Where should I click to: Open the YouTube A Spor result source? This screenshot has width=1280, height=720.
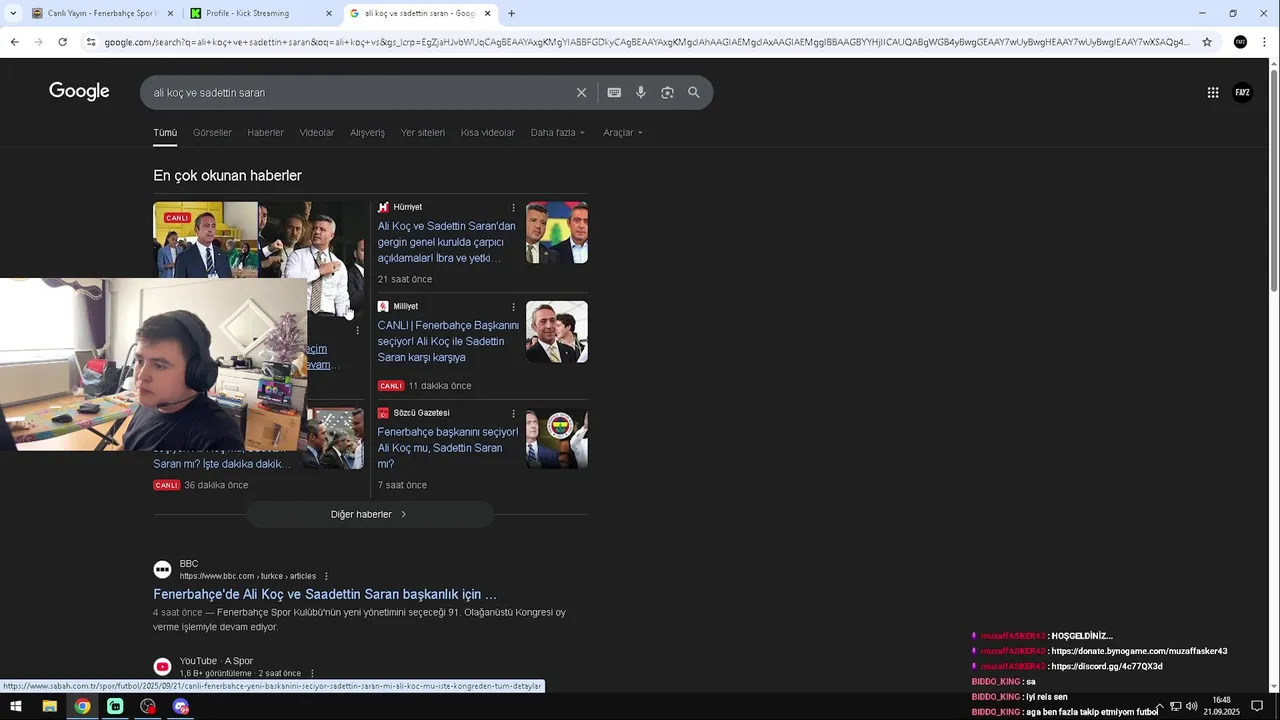pyautogui.click(x=216, y=661)
